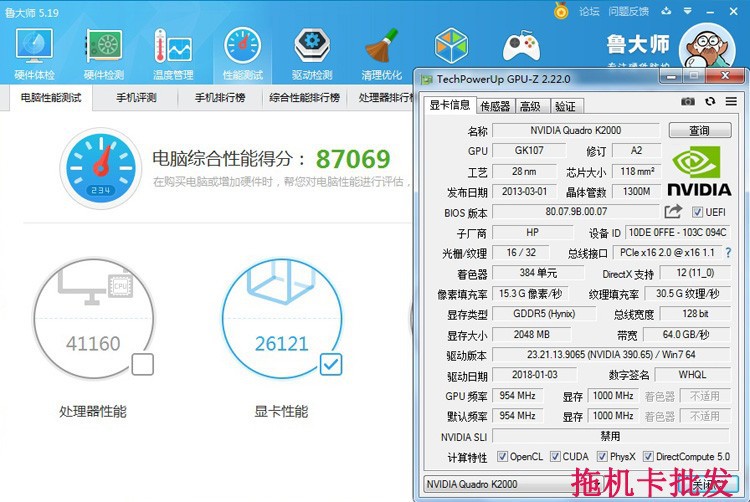Click the 数字签名 WHQL field
The width and height of the screenshot is (750, 502).
point(693,374)
